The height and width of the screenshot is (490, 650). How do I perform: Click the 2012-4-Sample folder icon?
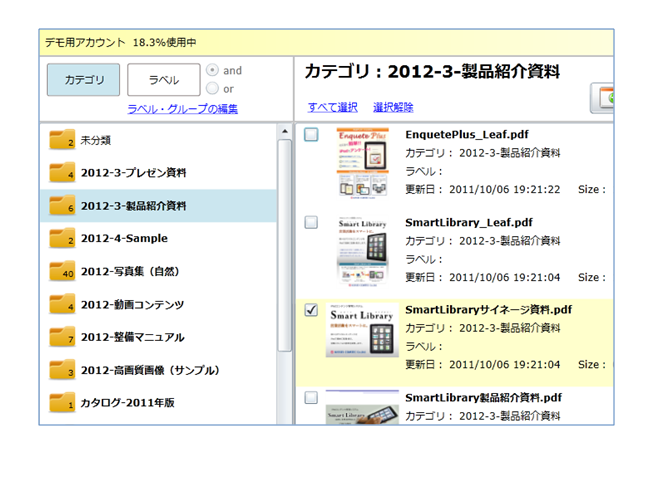pyautogui.click(x=62, y=238)
